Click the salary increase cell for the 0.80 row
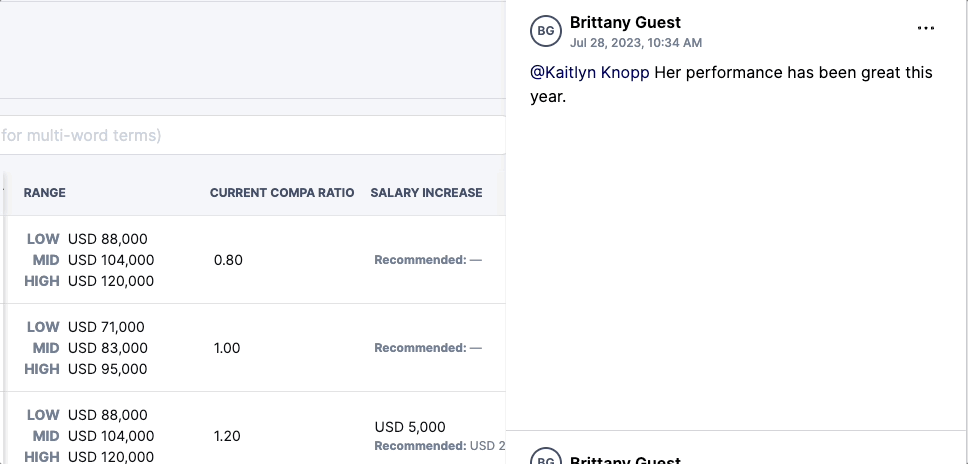Image resolution: width=968 pixels, height=464 pixels. click(428, 260)
